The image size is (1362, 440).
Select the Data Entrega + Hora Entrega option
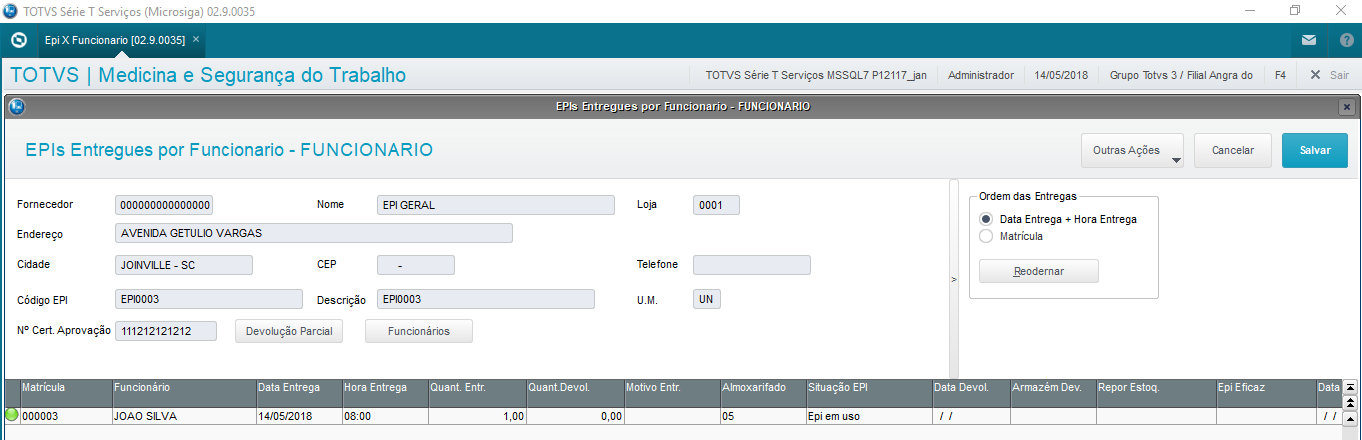click(986, 219)
